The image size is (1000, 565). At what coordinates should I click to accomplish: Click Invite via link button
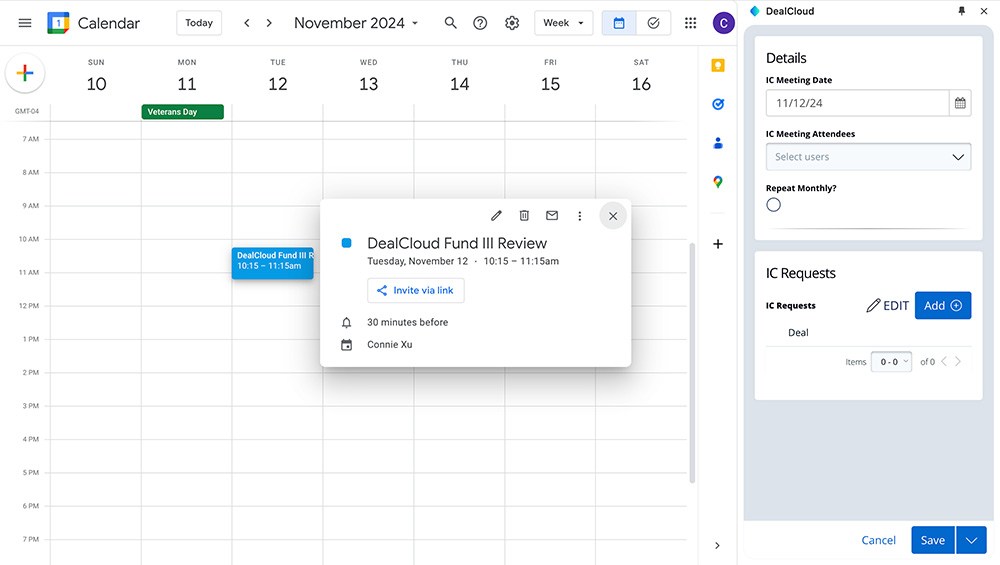pos(416,290)
